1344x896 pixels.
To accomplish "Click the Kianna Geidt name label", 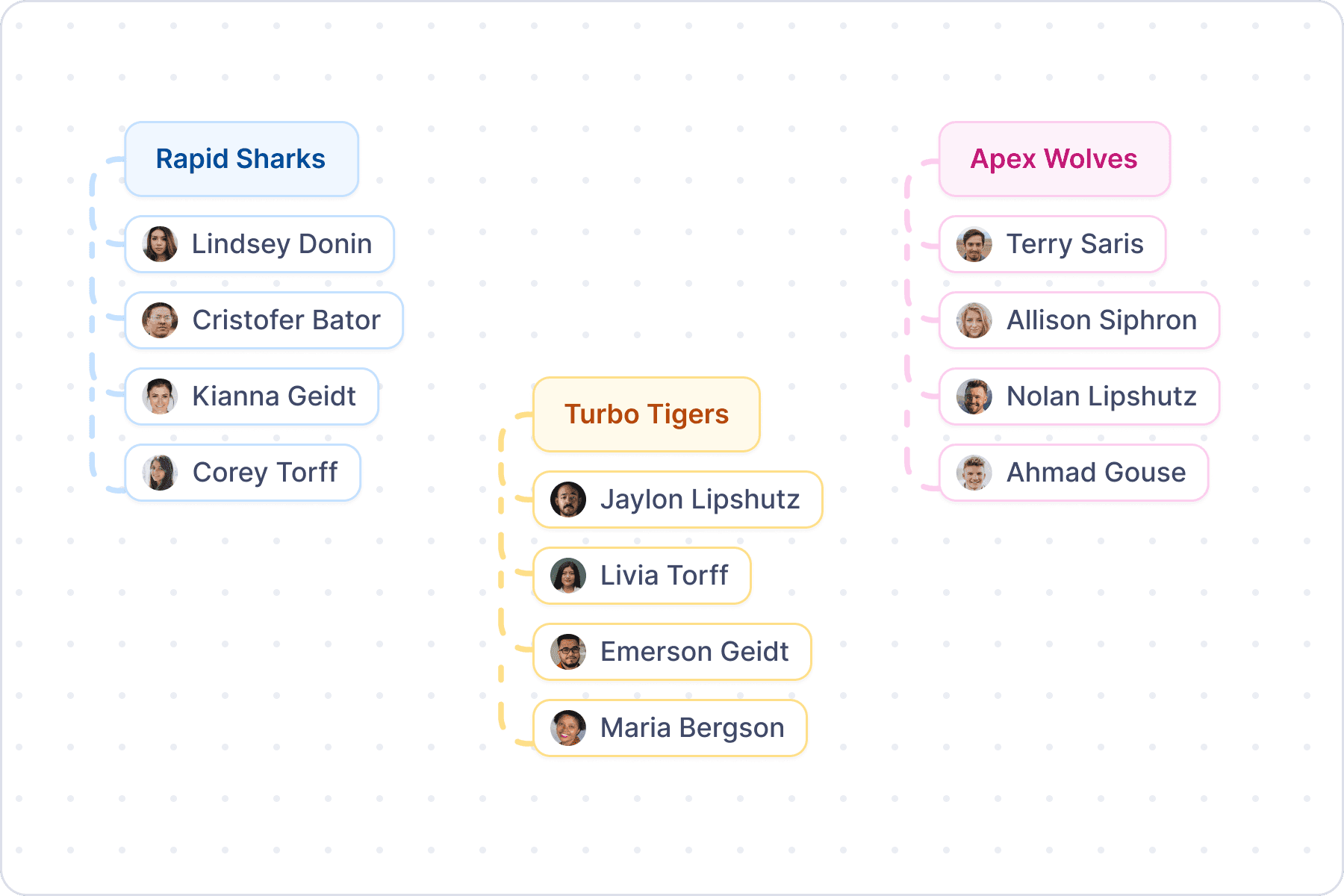I will click(274, 396).
